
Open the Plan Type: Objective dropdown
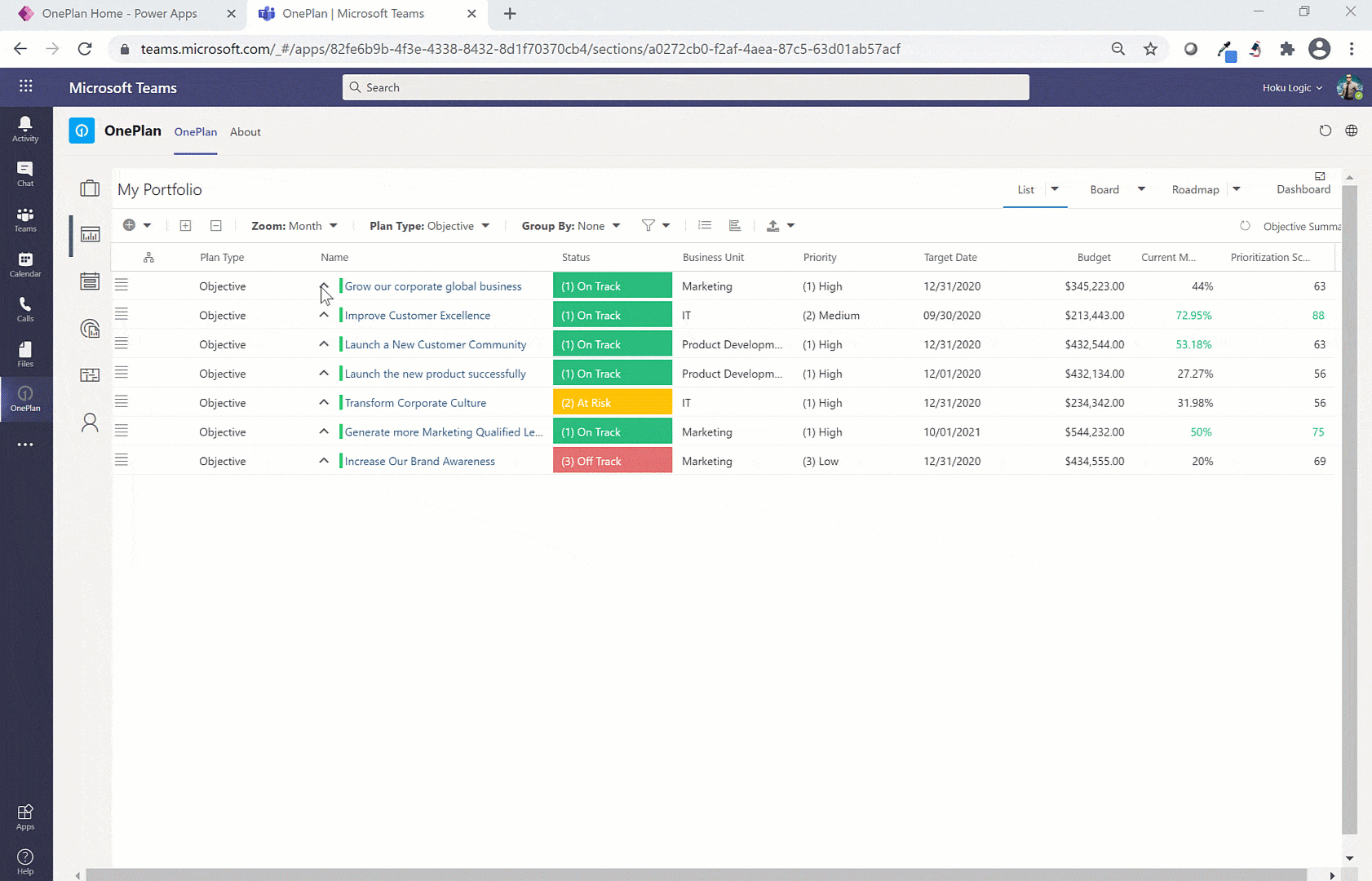[429, 226]
